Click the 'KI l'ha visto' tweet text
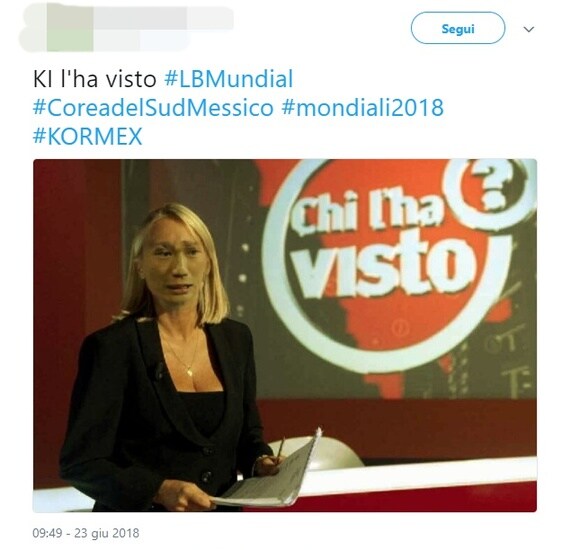Screen dimensions: 571x550 [x=95, y=79]
